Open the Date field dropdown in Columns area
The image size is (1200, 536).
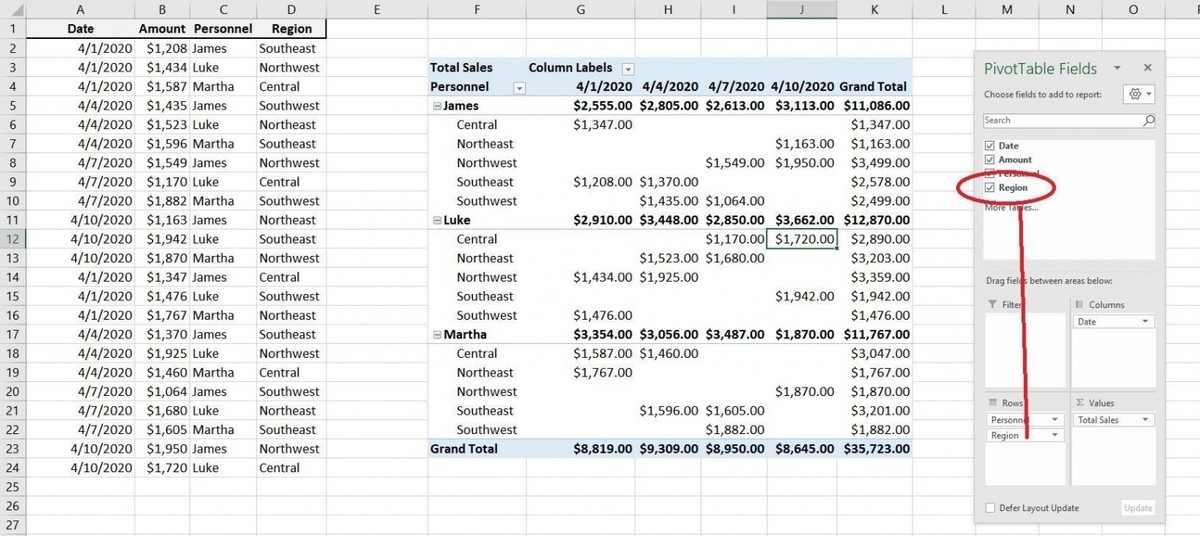click(1145, 322)
